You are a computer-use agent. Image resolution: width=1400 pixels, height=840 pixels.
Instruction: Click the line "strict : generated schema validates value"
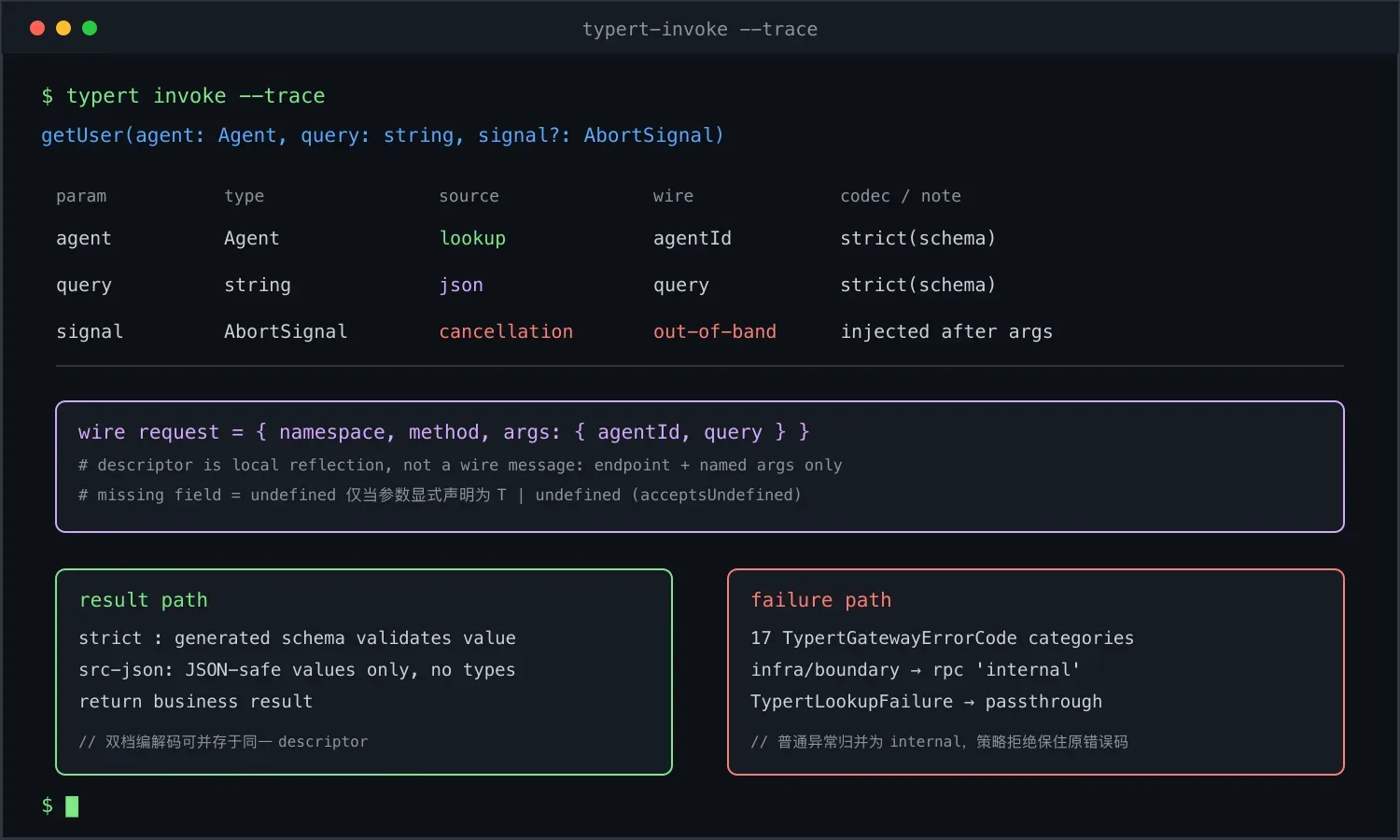(x=297, y=638)
